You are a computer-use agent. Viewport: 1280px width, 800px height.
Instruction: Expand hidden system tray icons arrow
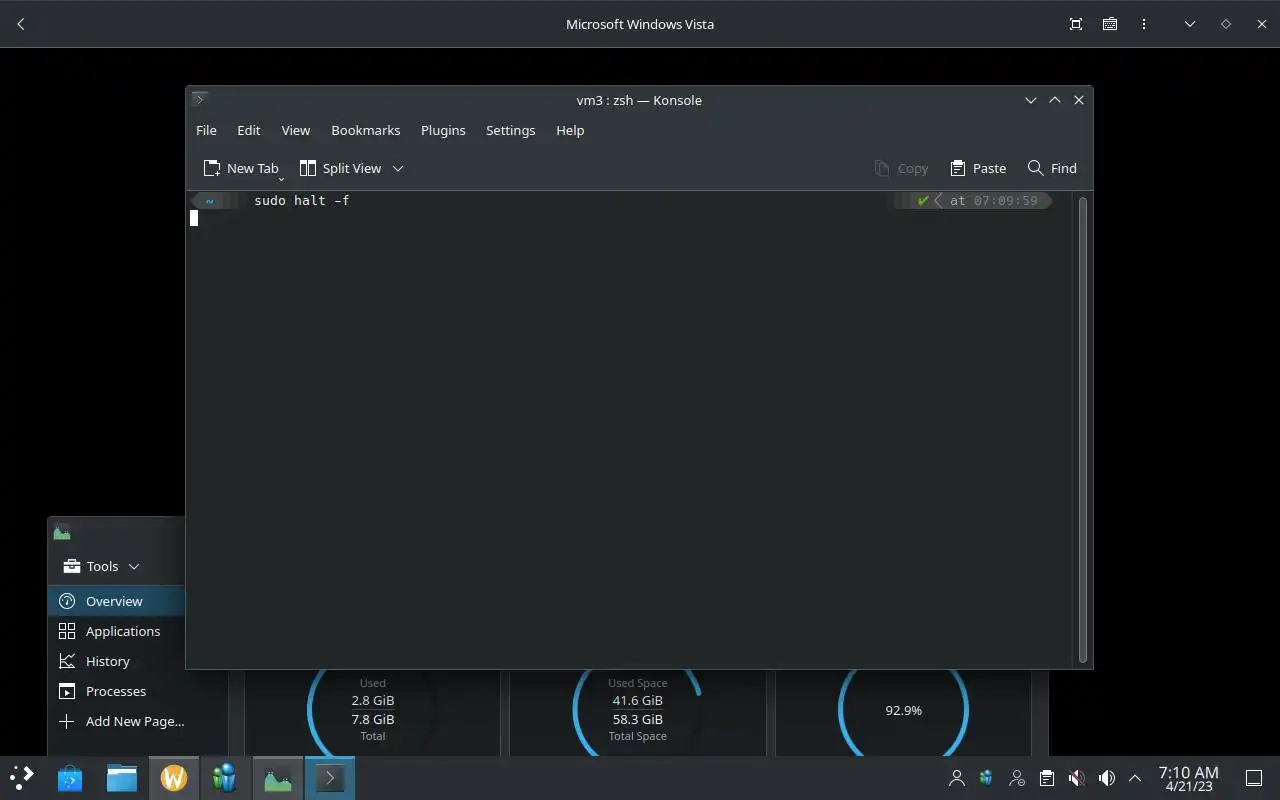[1135, 777]
